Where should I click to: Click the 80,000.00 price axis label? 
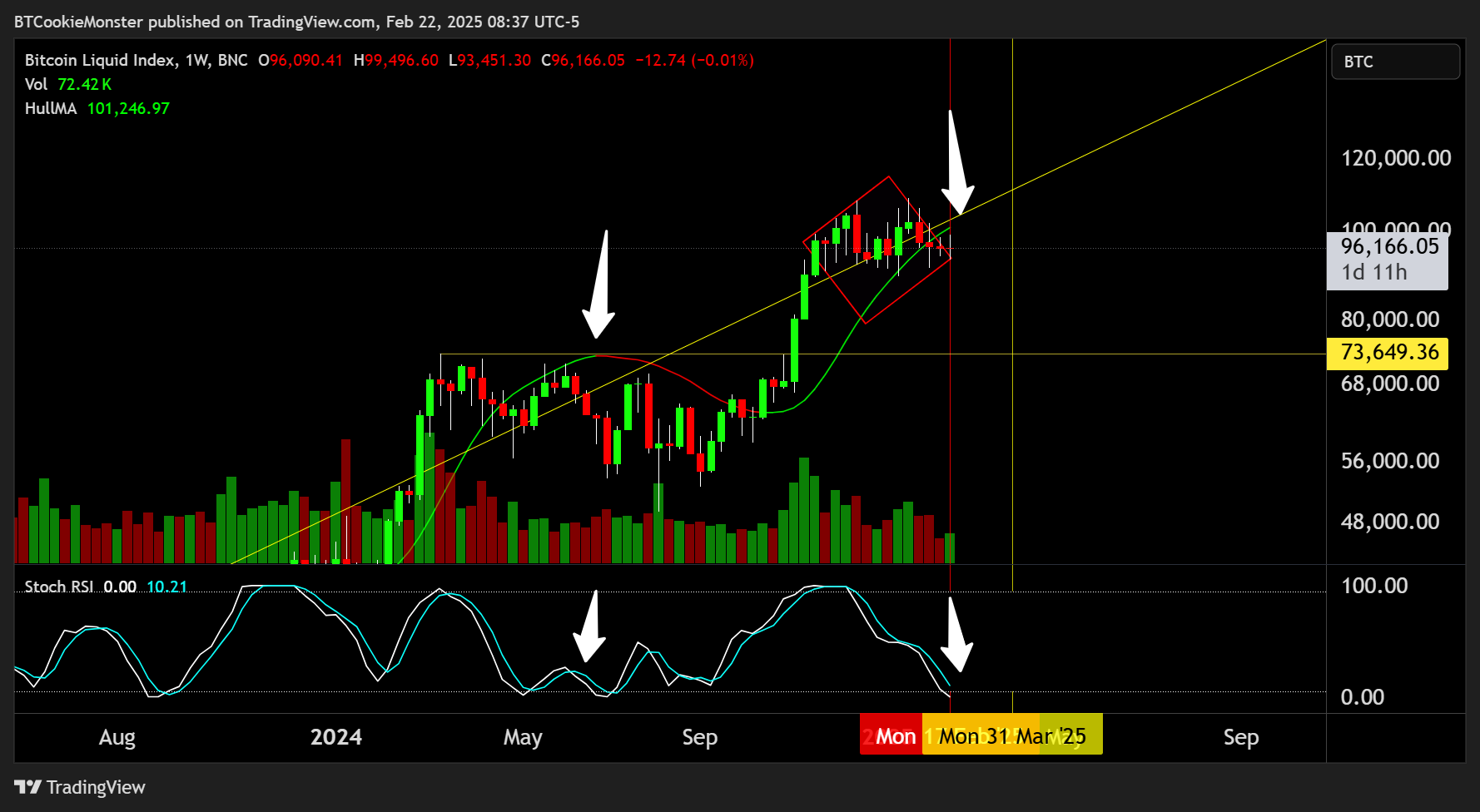(1389, 319)
